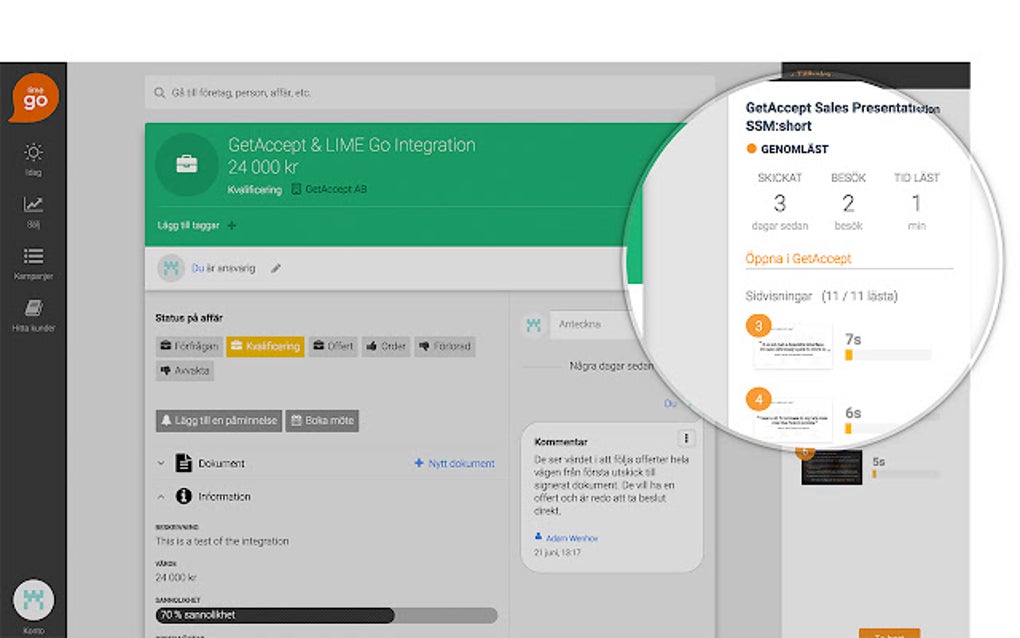This screenshot has height=638, width=1020.
Task: Click the plus icon beside Lägg till taggar
Action: 232,226
